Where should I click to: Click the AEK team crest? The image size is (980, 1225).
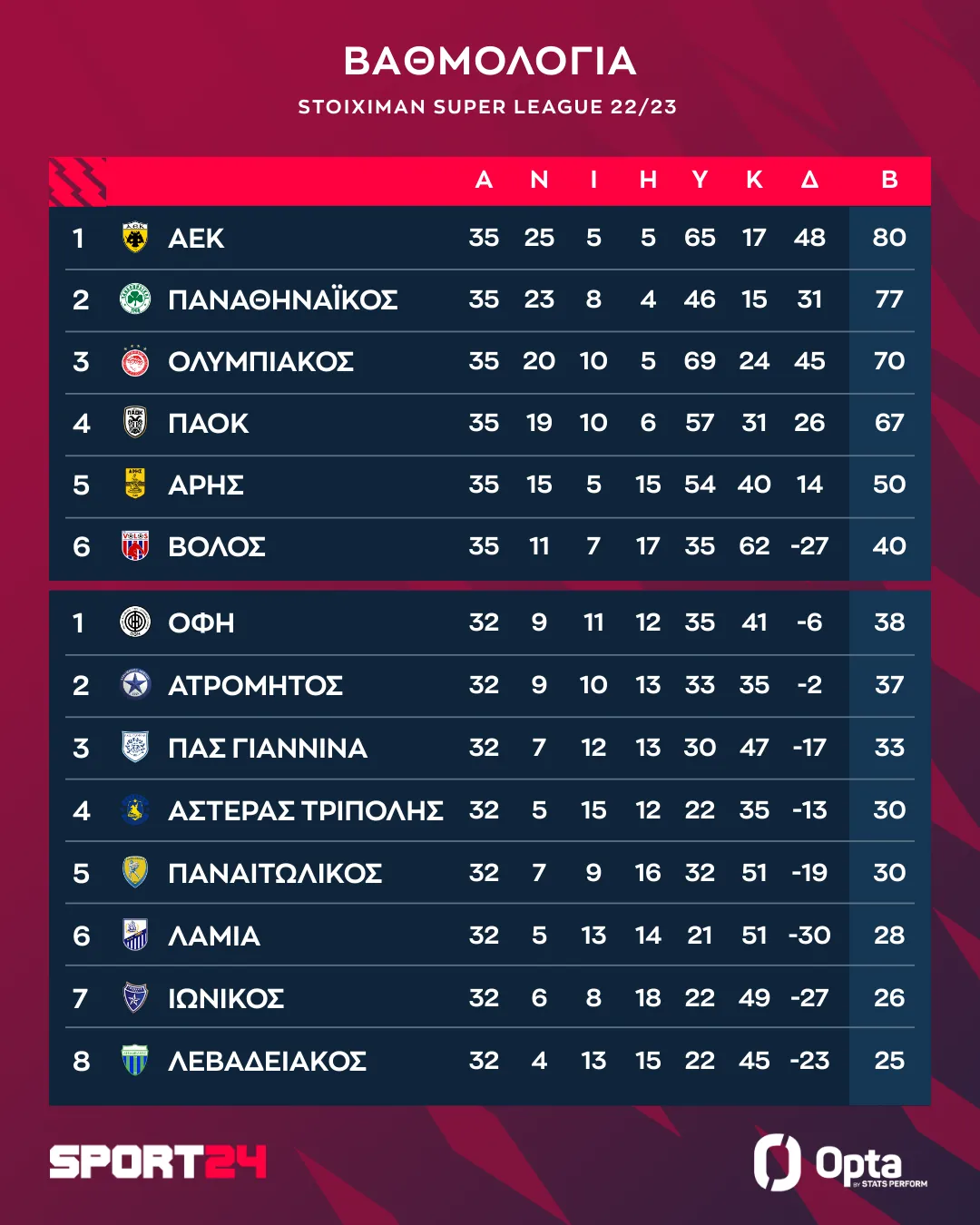pos(135,238)
